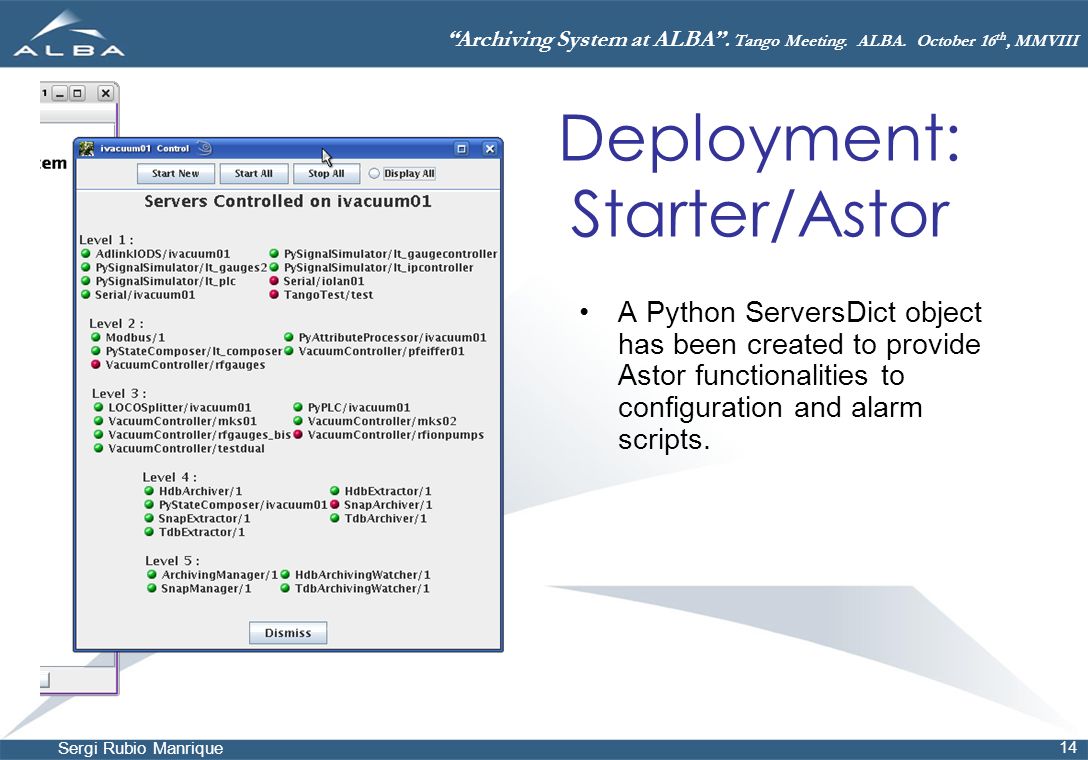Close the ivacuum01 Control window
This screenshot has height=760, width=1088.
[x=490, y=149]
